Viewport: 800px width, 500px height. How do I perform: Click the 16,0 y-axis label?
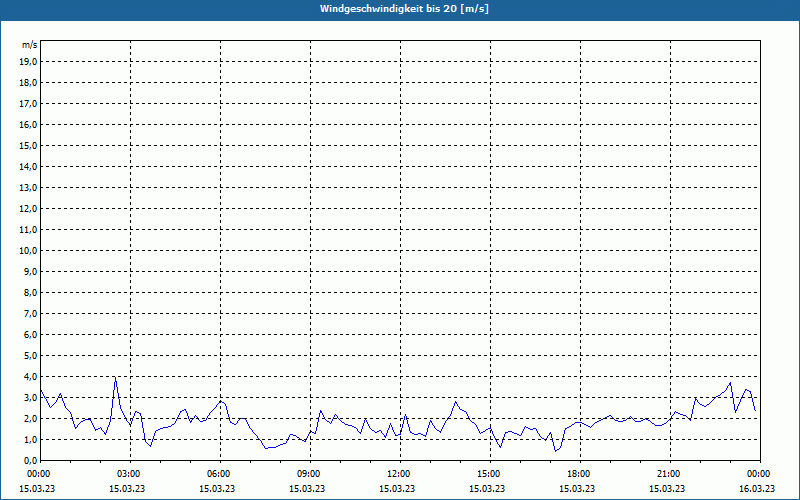[x=28, y=124]
